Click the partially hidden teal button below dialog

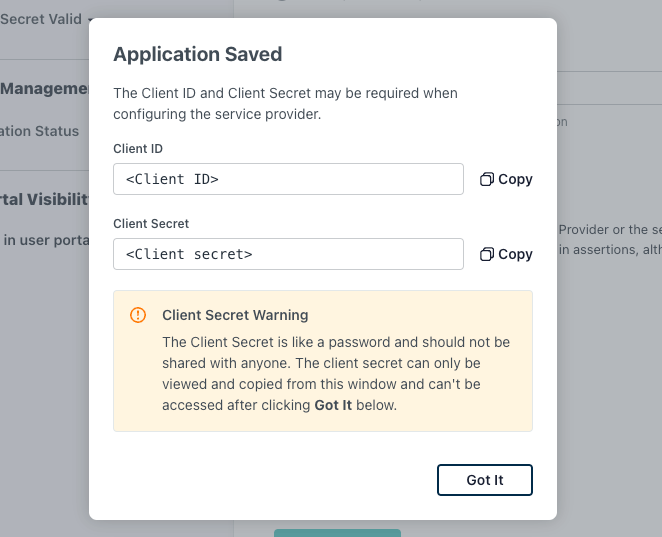(337, 532)
